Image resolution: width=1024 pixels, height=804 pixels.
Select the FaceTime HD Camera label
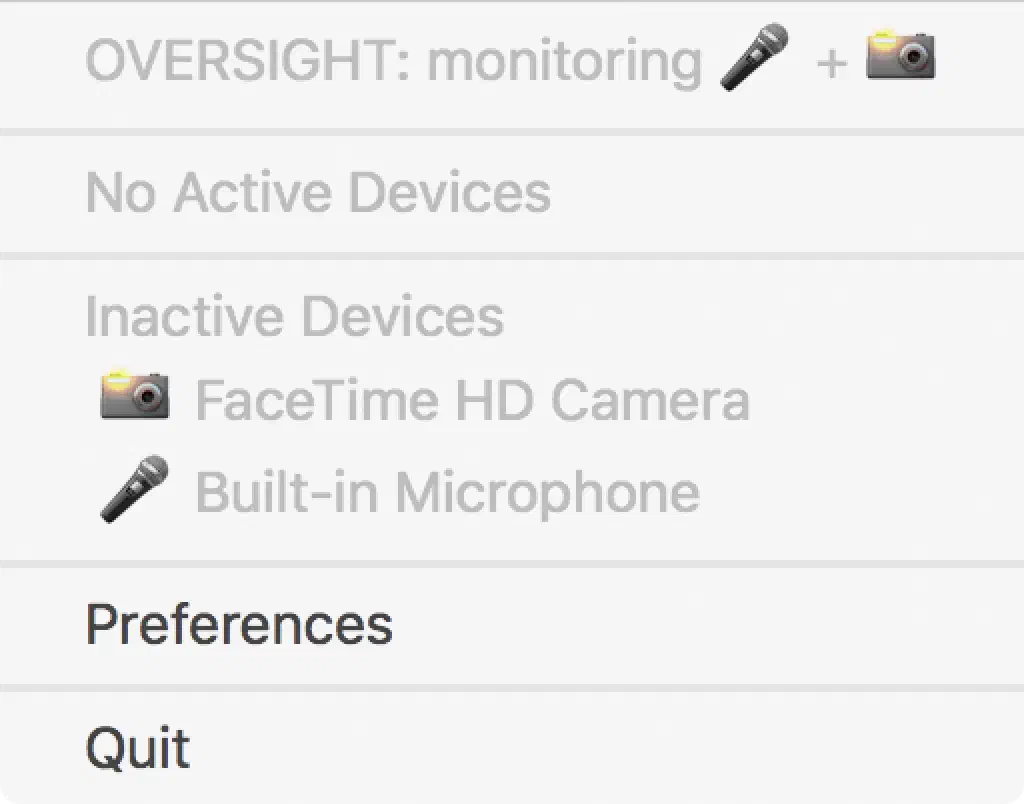(x=472, y=400)
